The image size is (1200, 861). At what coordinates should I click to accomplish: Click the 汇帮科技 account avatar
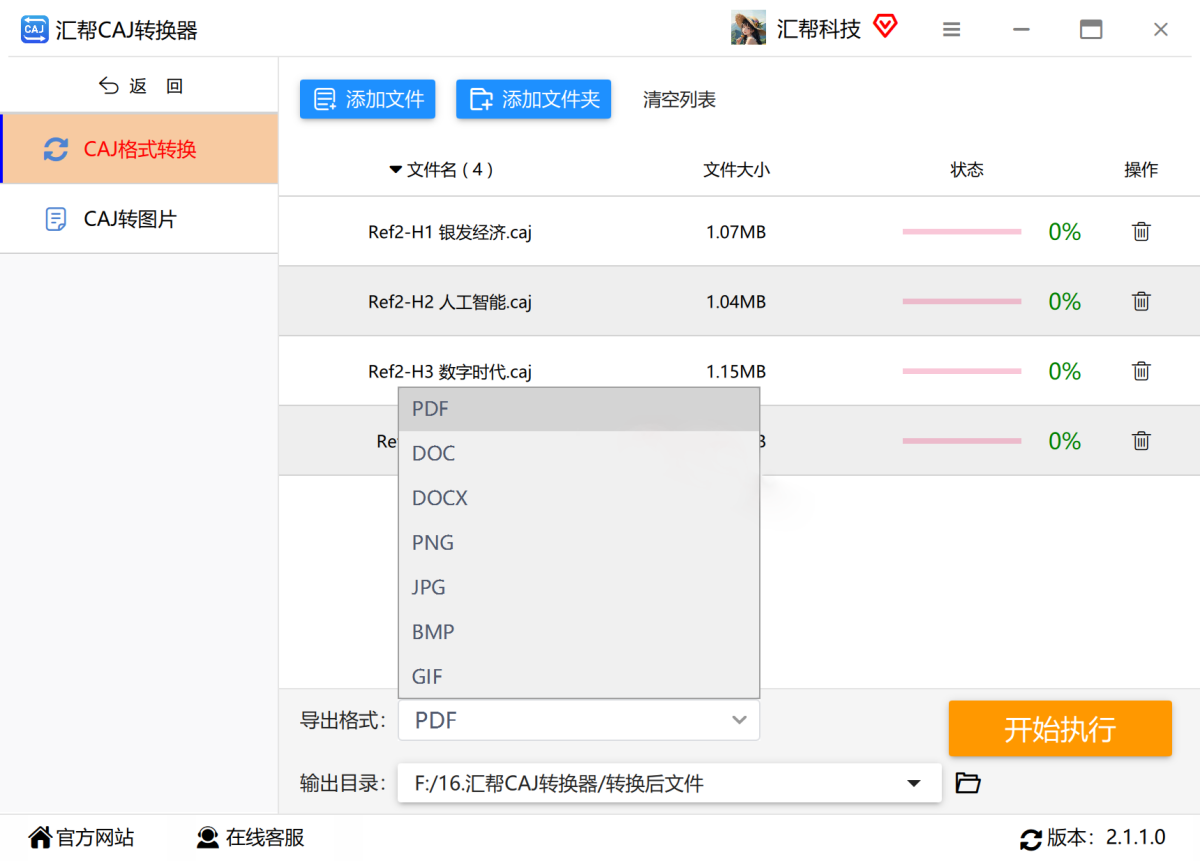748,27
